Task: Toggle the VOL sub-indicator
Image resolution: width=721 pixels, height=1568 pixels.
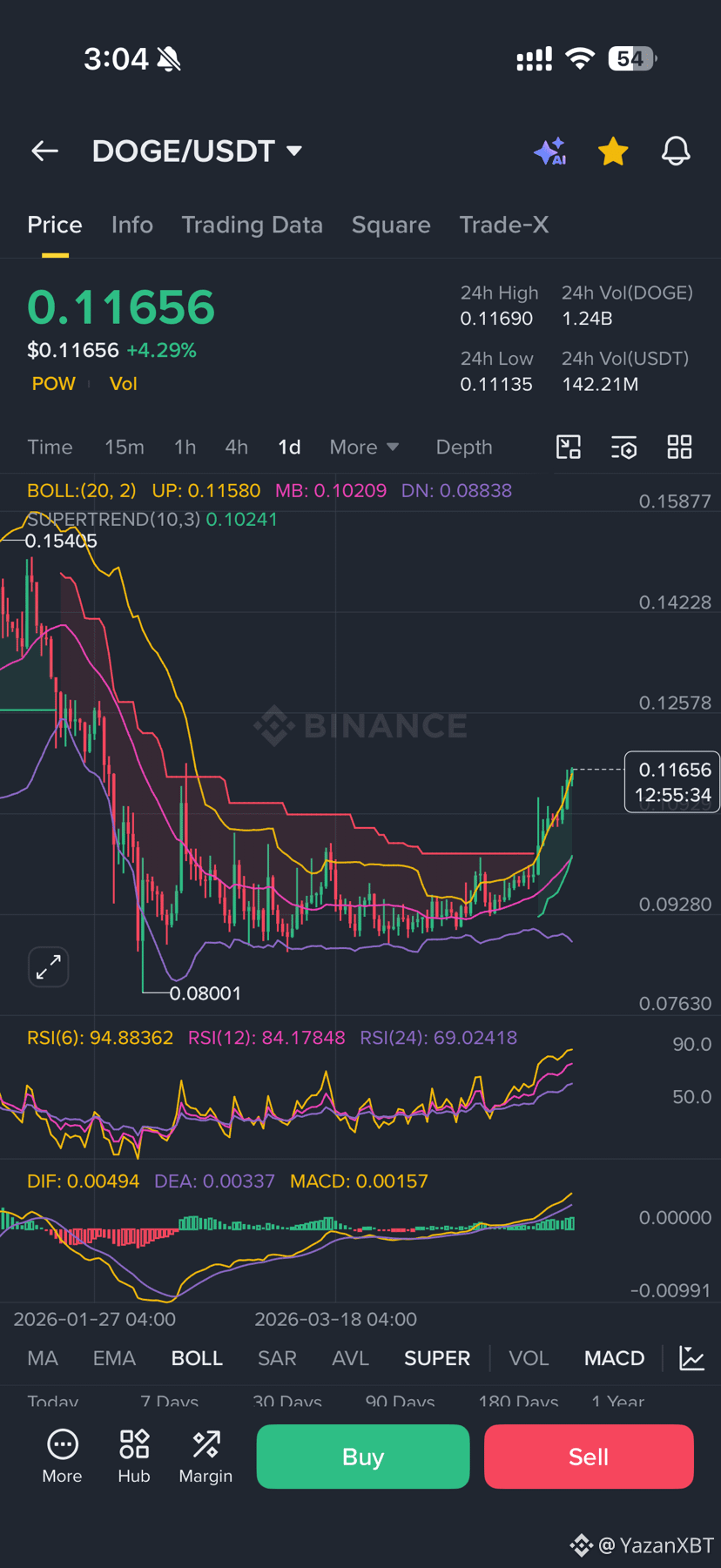Action: 529,1358
